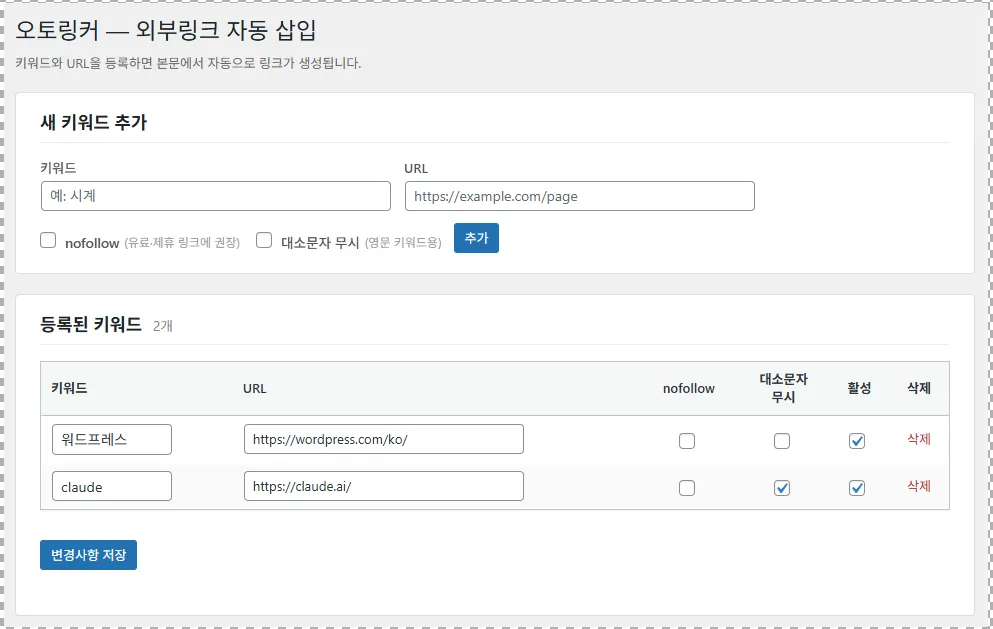Click the claude.ai URL input field
The image size is (993, 629).
coord(384,486)
